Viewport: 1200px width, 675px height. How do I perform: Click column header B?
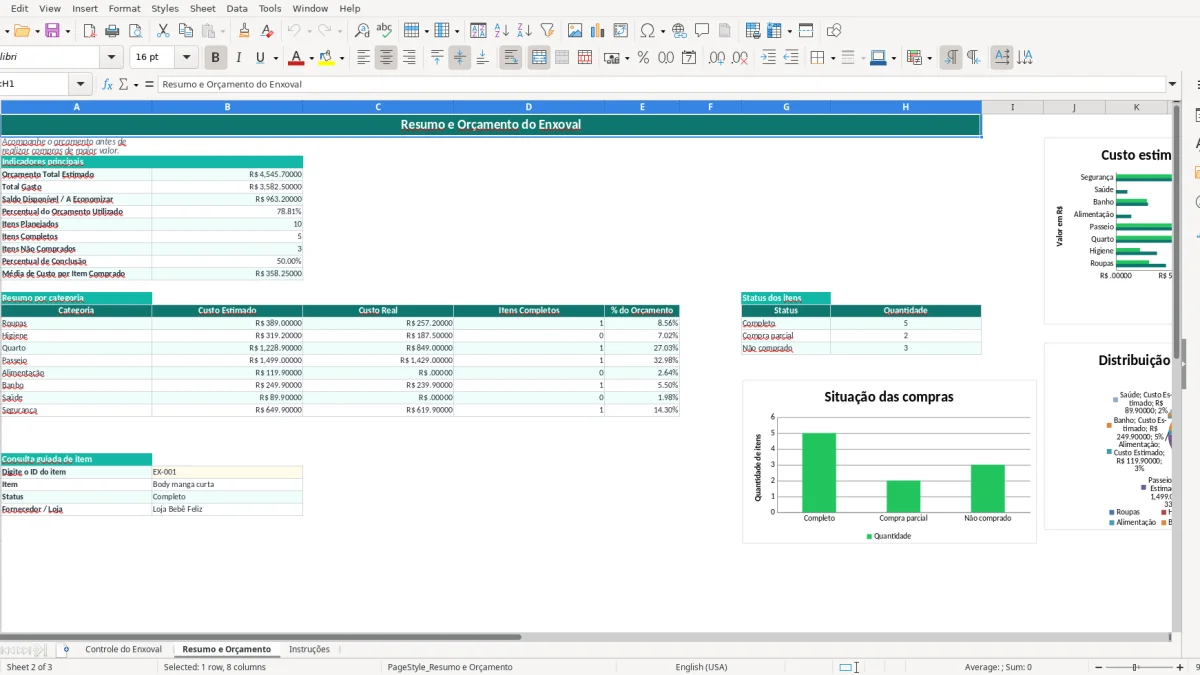(x=227, y=107)
